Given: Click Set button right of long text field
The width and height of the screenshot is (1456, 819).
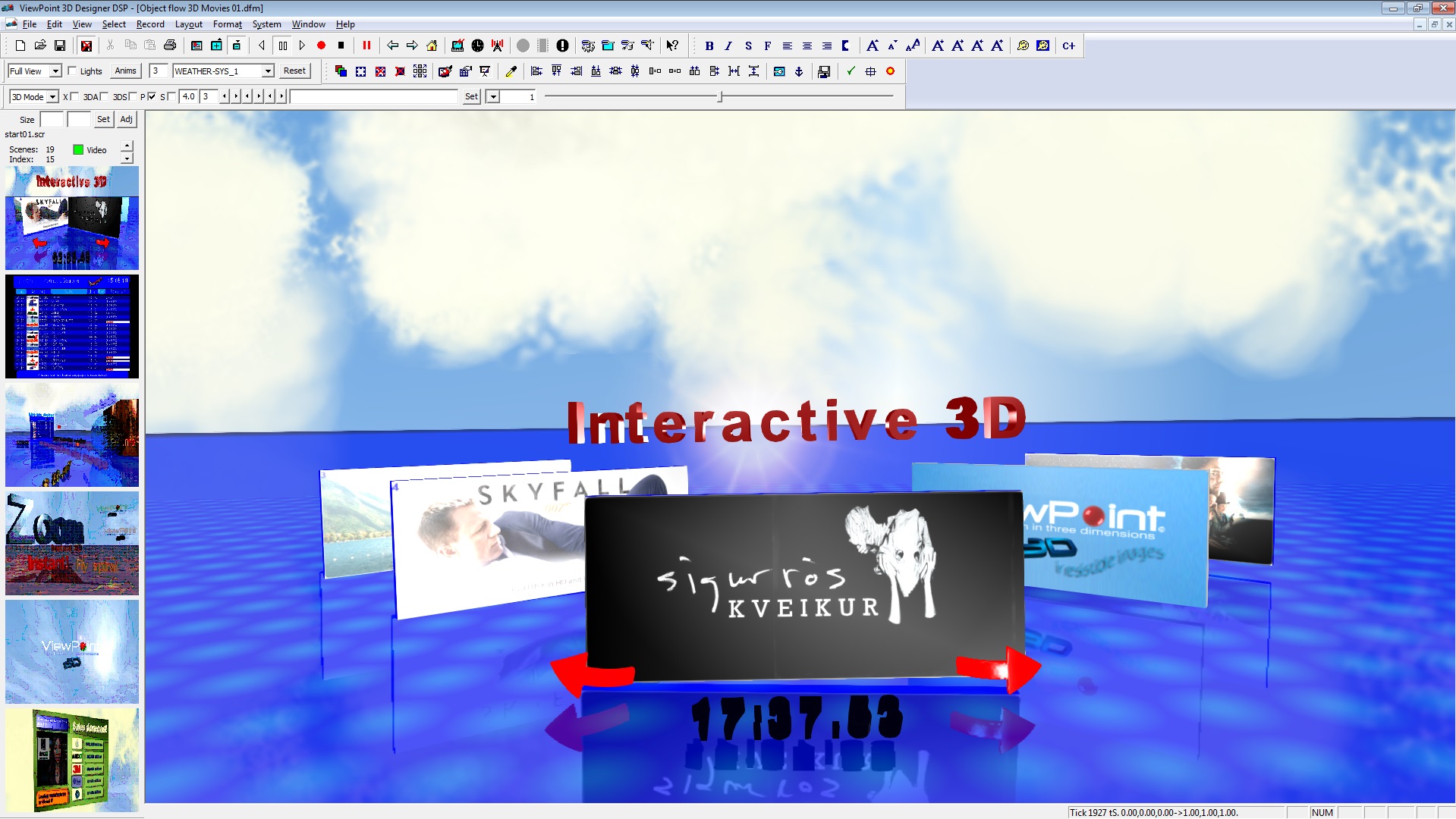Looking at the screenshot, I should [471, 97].
